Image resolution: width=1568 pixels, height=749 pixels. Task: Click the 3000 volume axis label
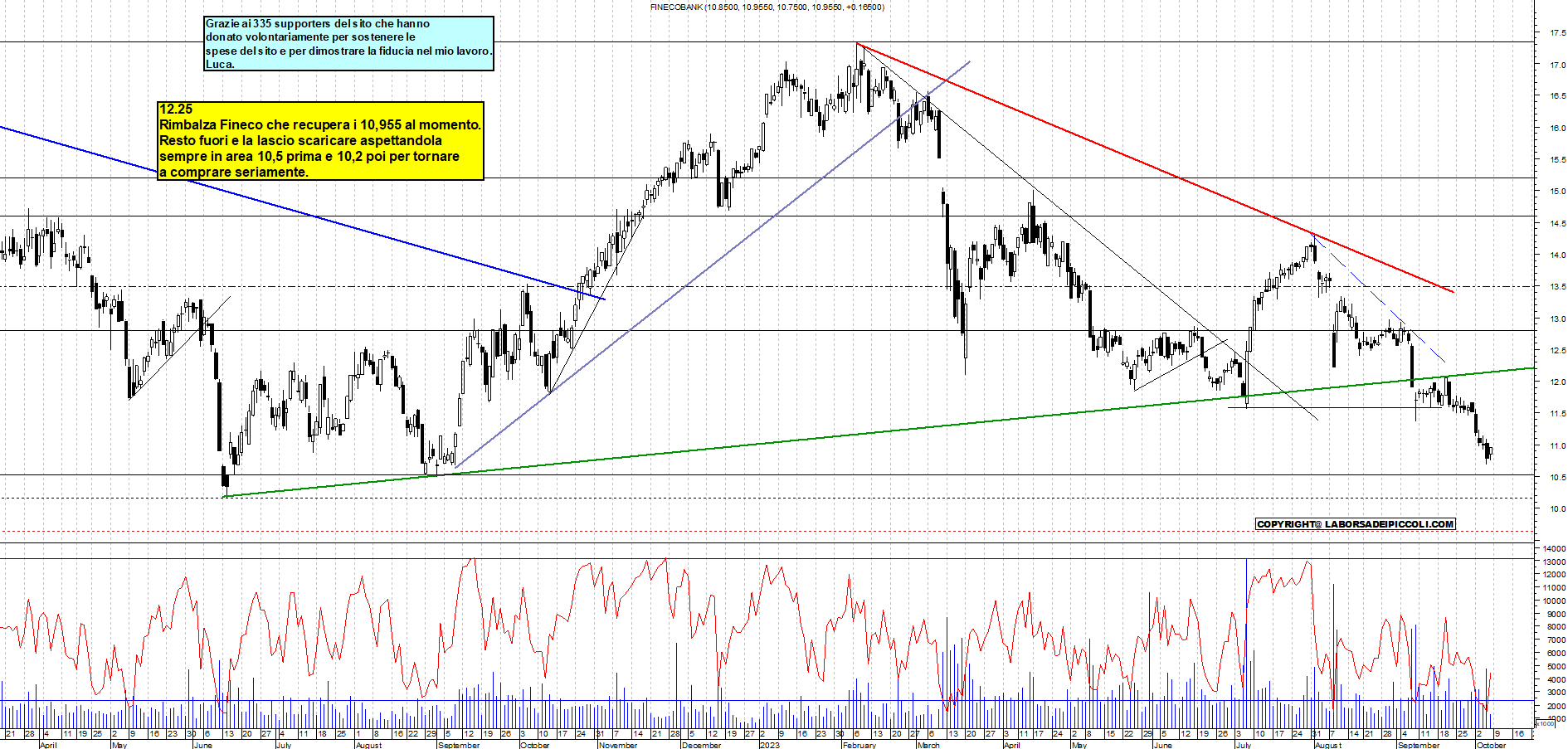[x=1556, y=693]
